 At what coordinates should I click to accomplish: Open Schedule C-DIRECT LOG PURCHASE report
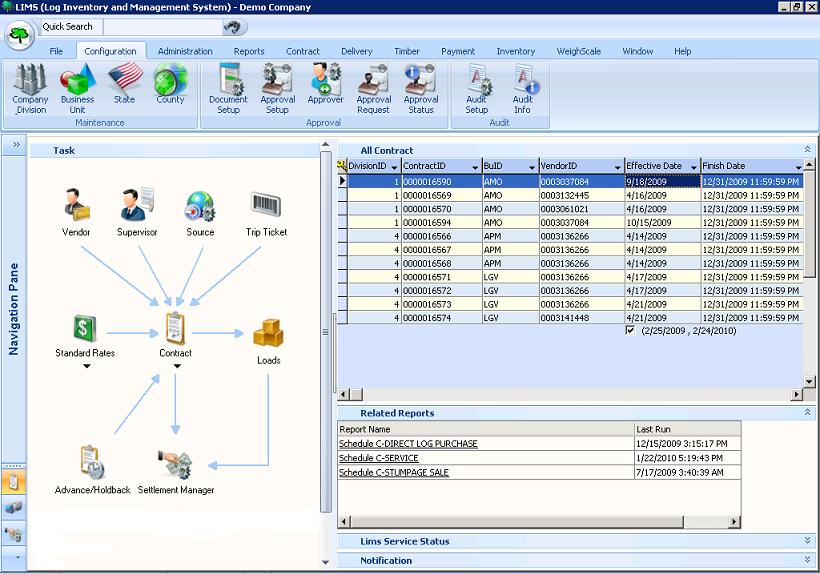point(408,443)
